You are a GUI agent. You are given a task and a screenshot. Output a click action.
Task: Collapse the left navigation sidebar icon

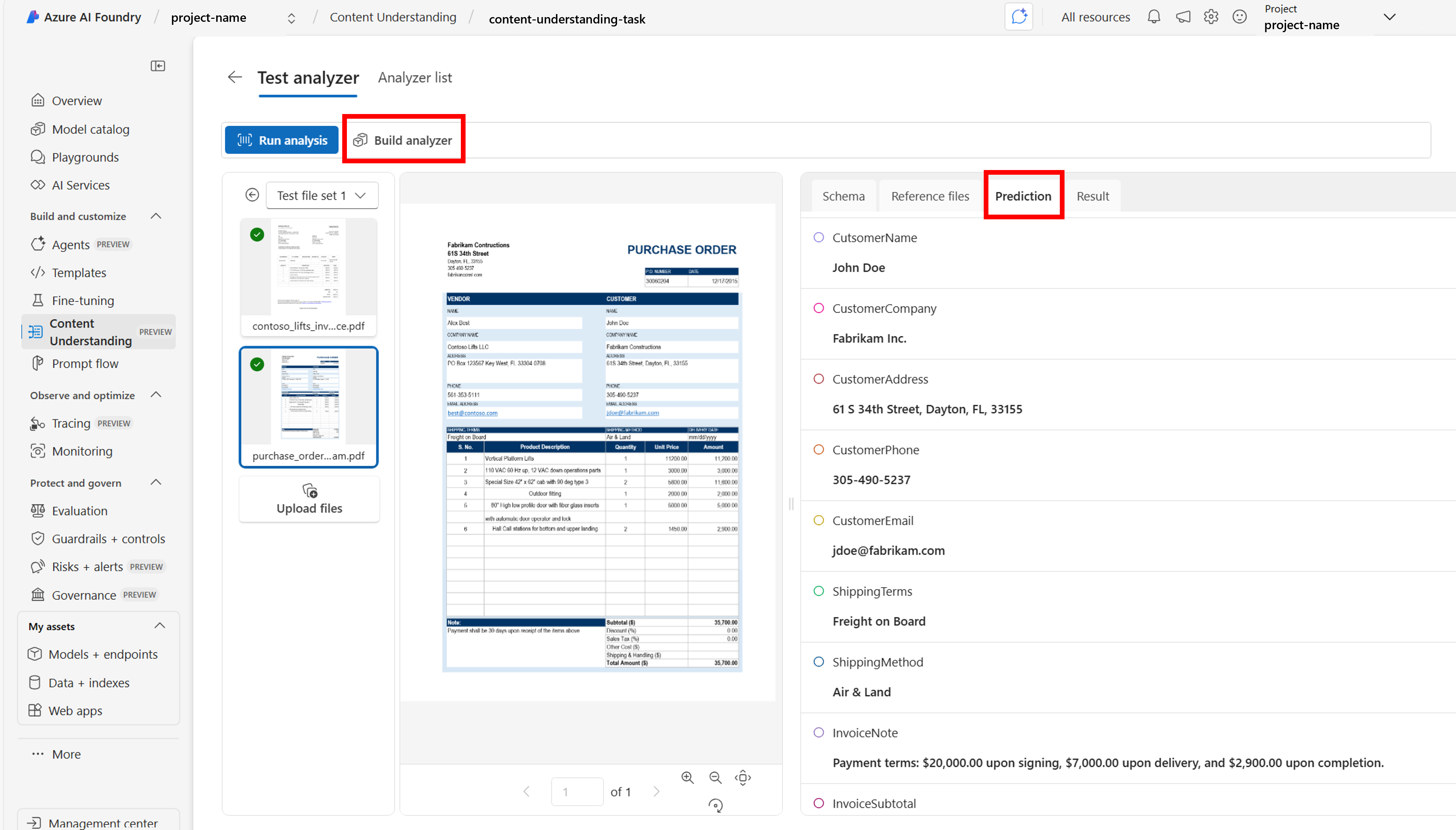[x=158, y=66]
